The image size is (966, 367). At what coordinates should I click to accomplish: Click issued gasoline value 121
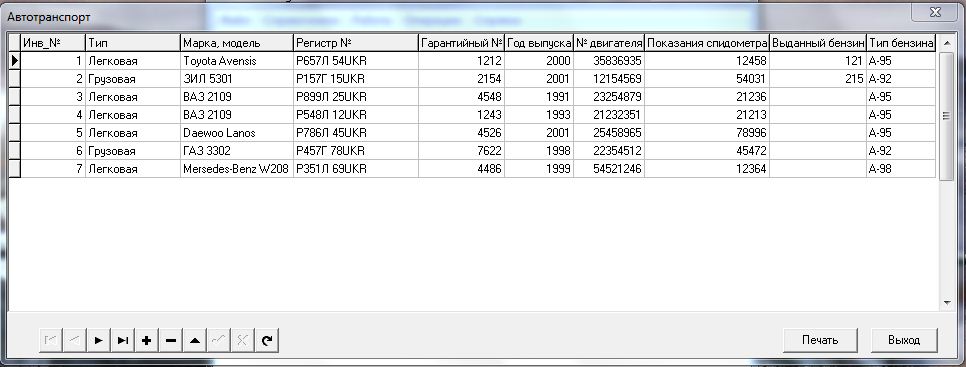coord(818,61)
